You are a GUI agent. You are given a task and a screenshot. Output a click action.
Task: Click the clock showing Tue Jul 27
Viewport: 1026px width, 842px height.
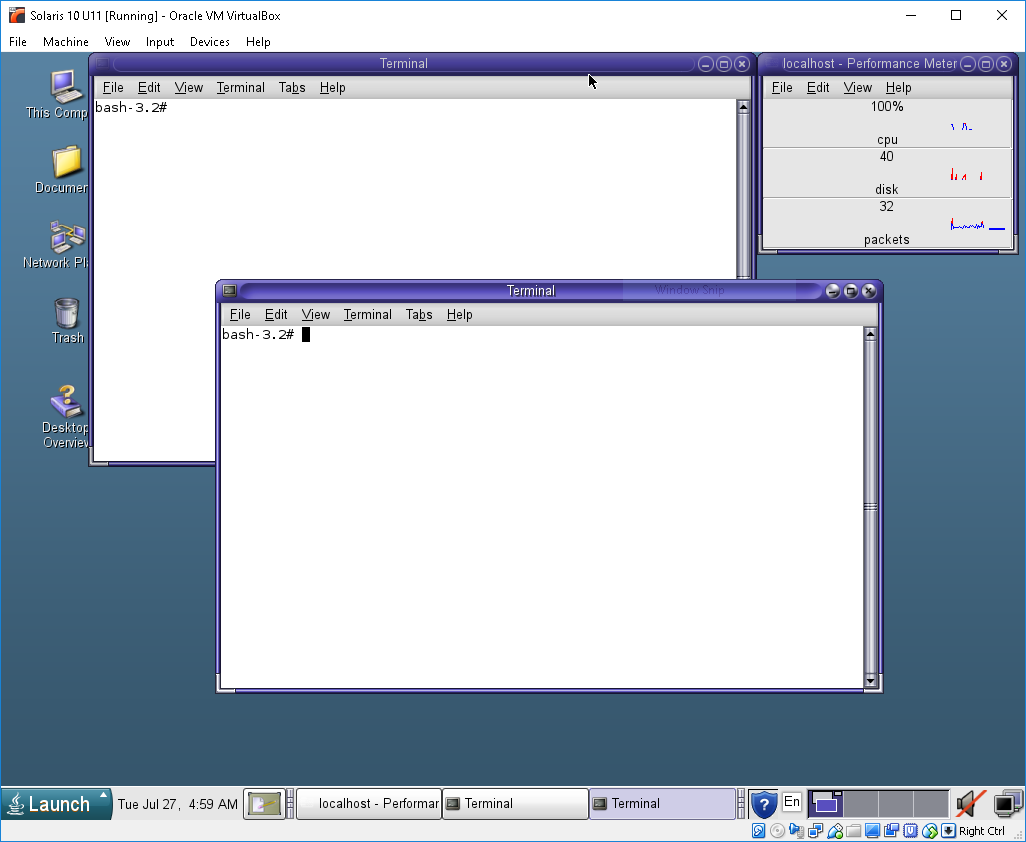tap(178, 804)
